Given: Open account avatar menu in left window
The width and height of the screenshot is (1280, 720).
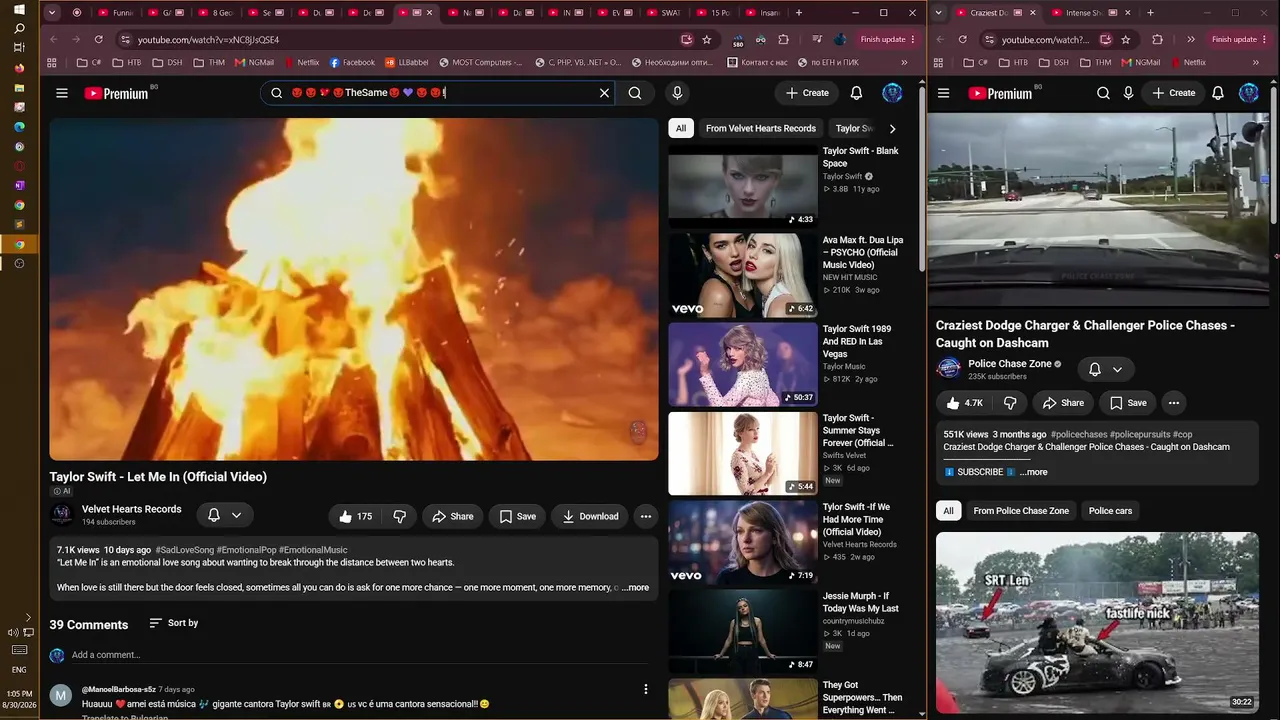Looking at the screenshot, I should (x=892, y=93).
